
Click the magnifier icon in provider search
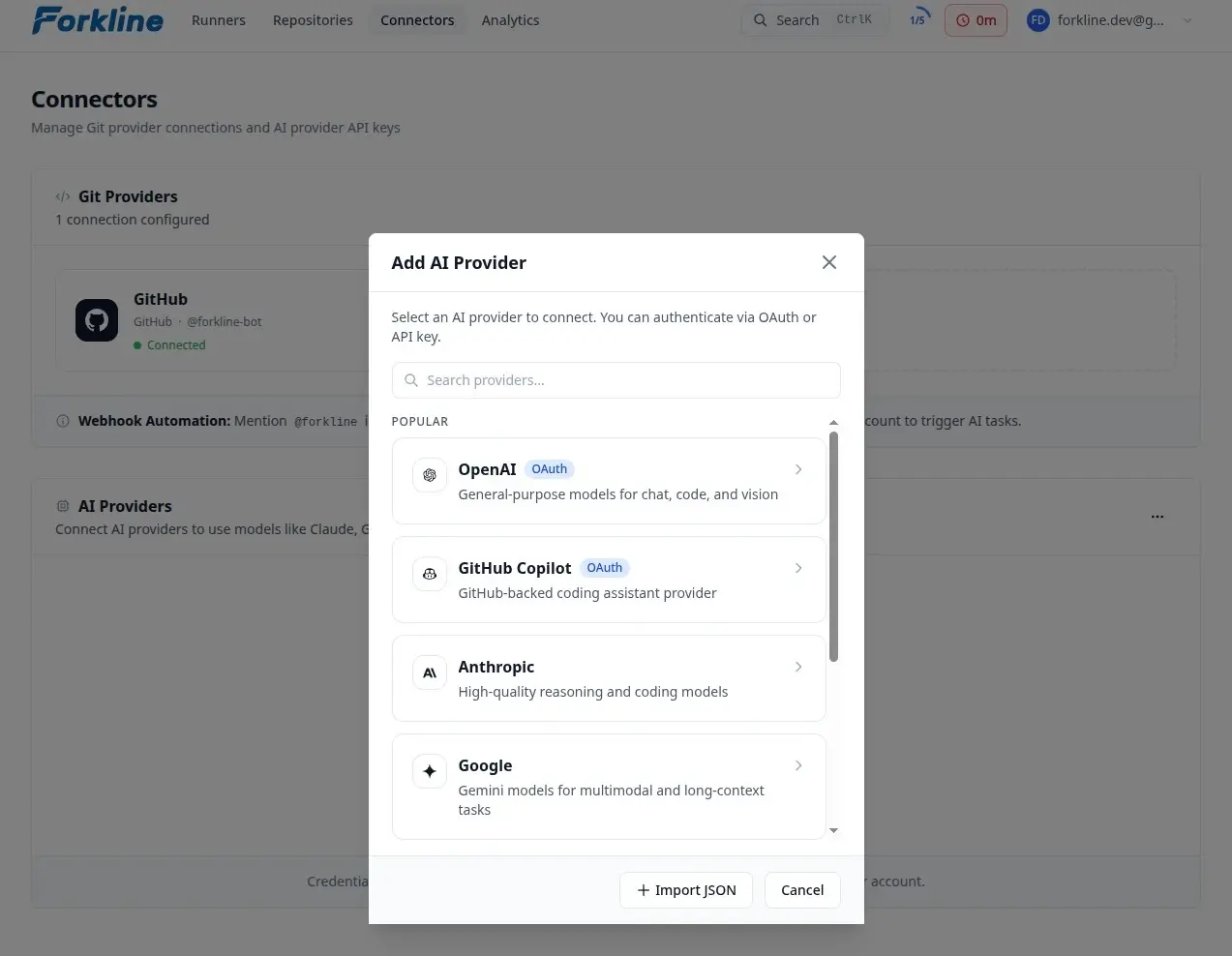411,380
